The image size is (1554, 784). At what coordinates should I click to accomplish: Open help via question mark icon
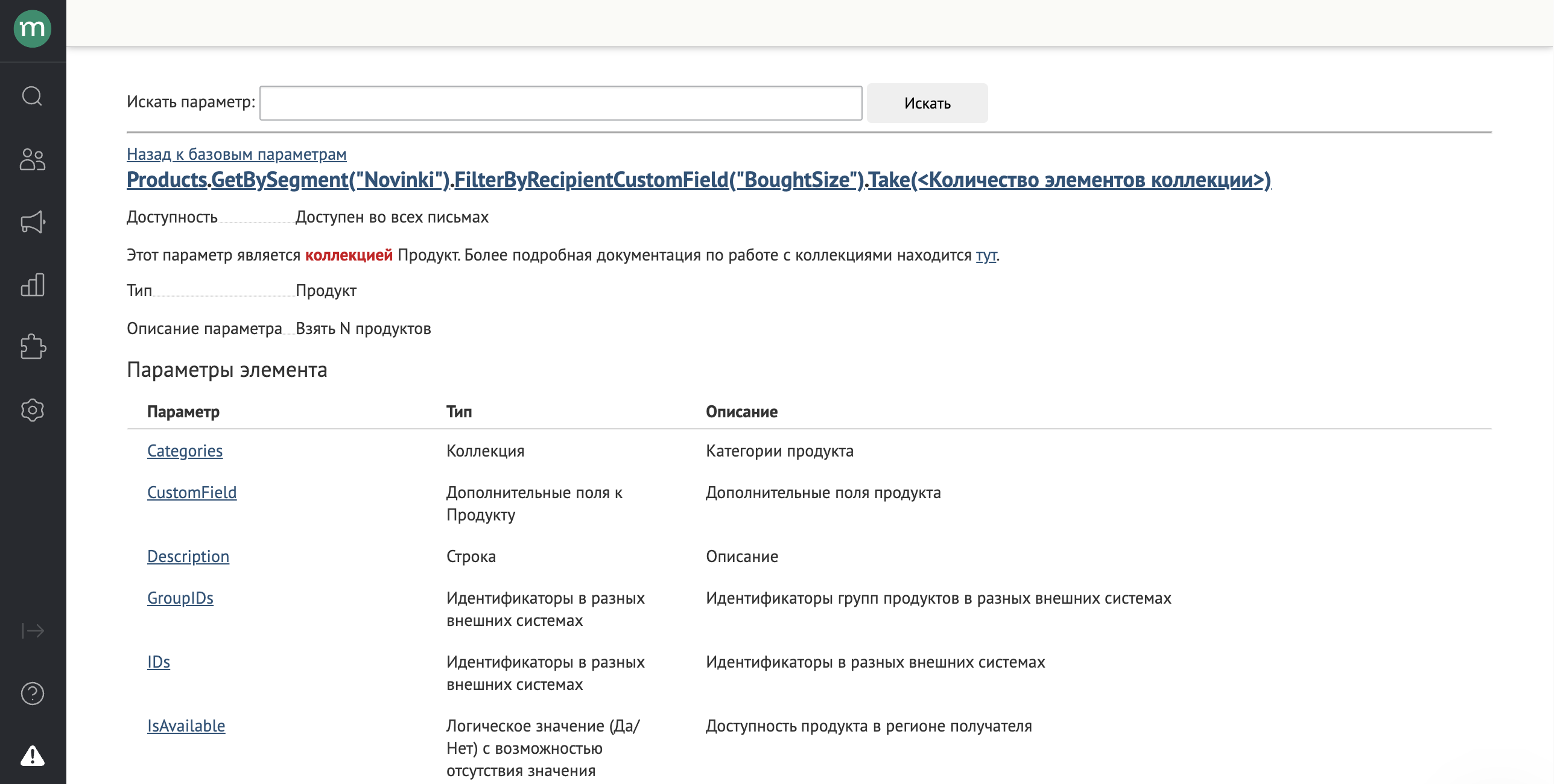(33, 694)
